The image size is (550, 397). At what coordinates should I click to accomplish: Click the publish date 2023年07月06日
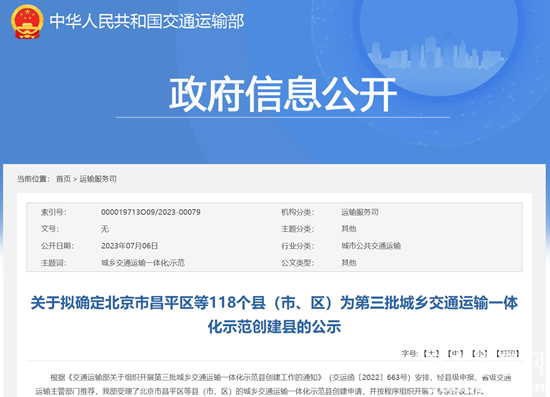tap(129, 246)
